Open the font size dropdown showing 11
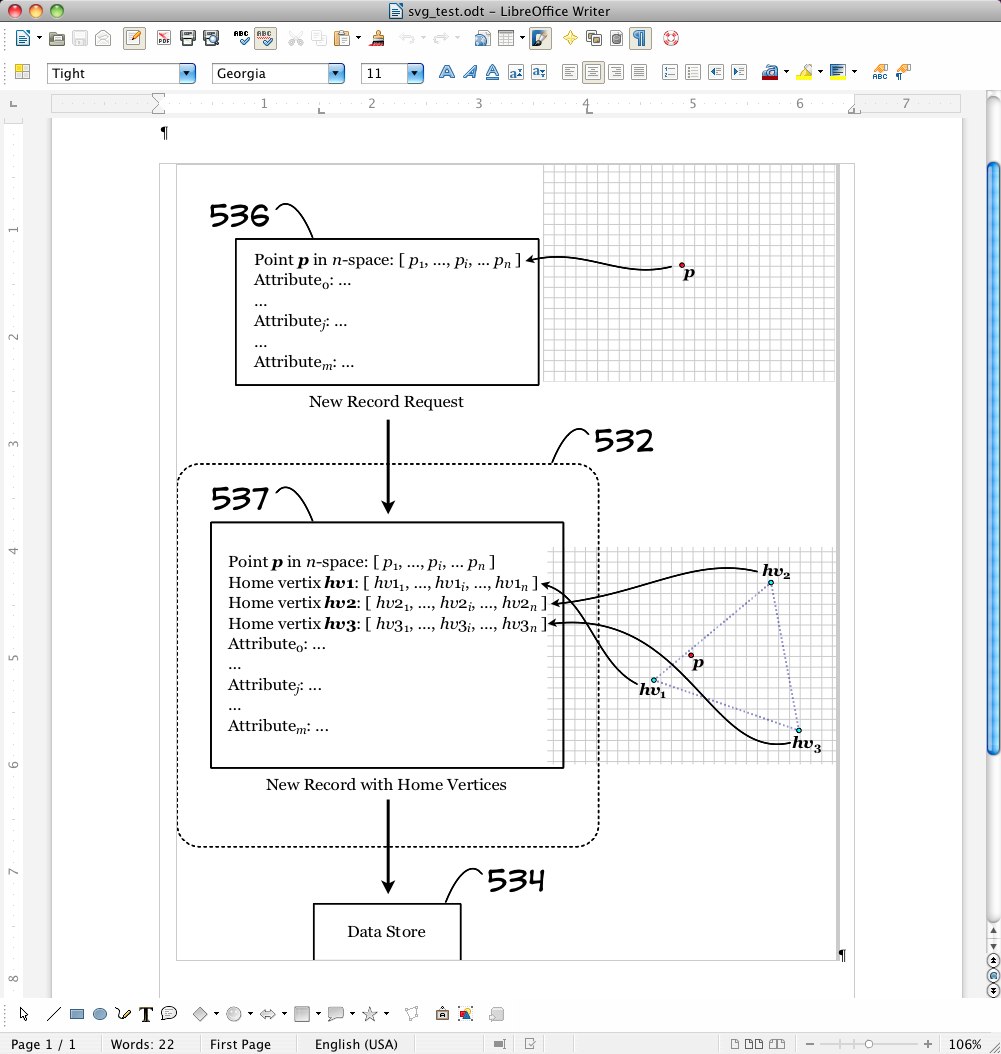1001x1054 pixels. click(x=415, y=73)
